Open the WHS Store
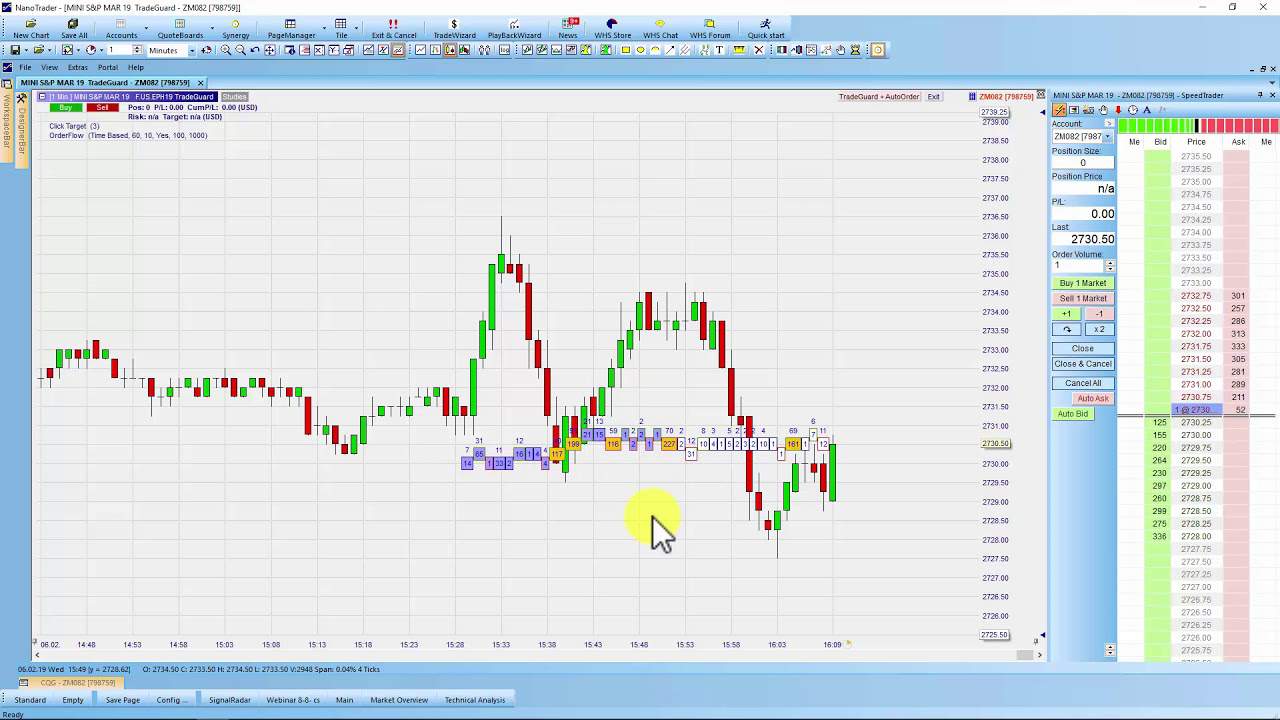1280x720 pixels. [x=613, y=28]
